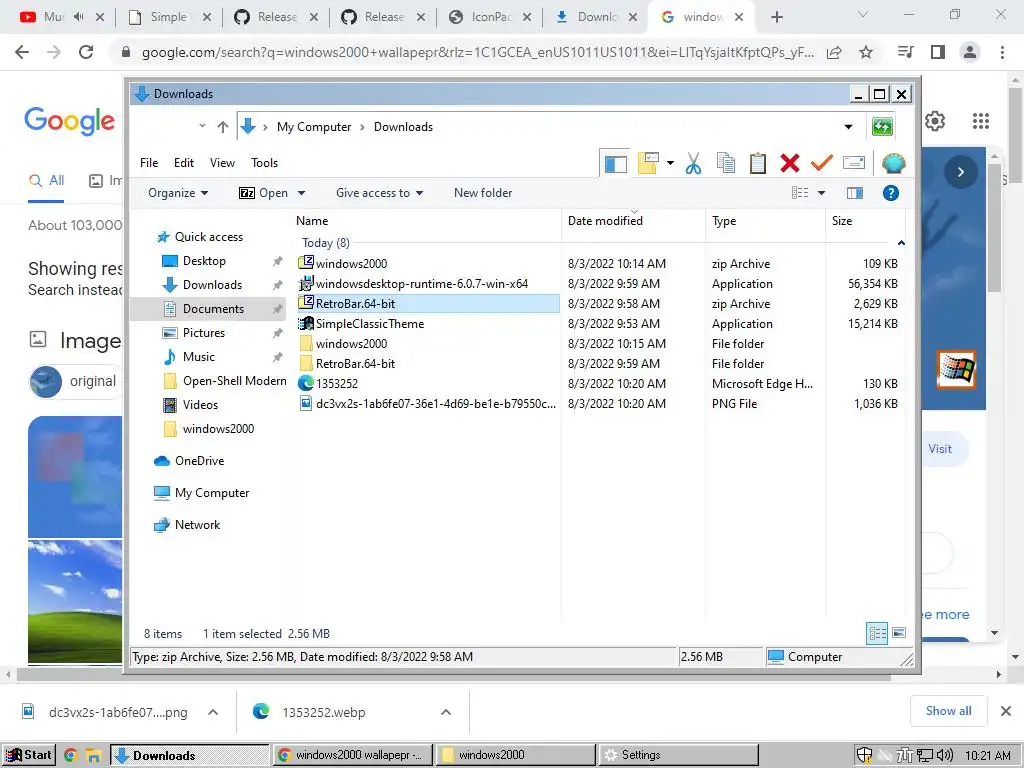Open the Open-Shell Modern folder in sidebar
This screenshot has width=1024, height=768.
234,381
